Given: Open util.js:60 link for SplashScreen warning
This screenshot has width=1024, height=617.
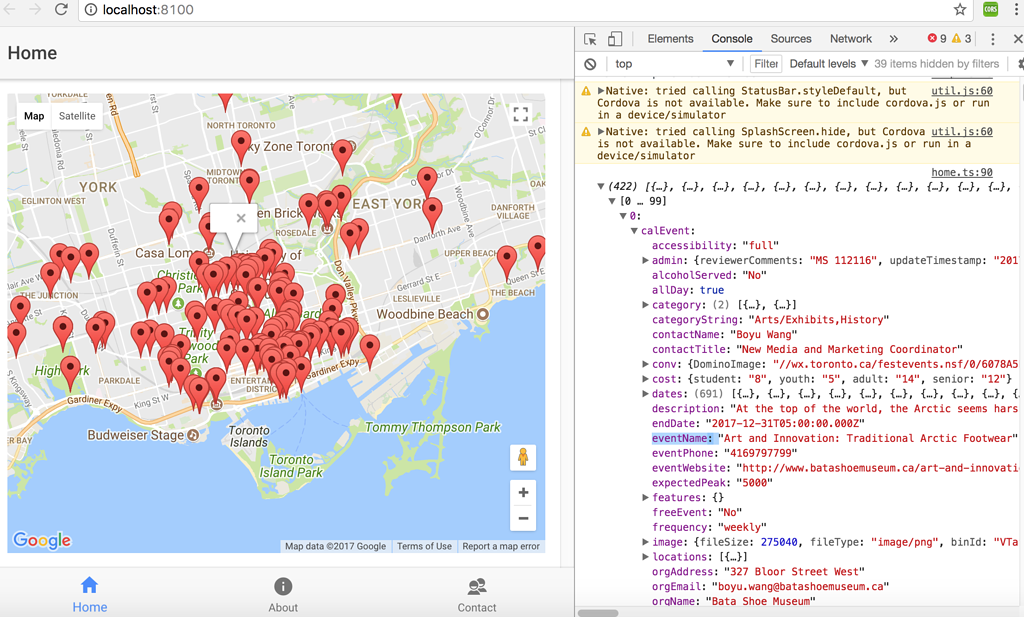Looking at the screenshot, I should (961, 132).
